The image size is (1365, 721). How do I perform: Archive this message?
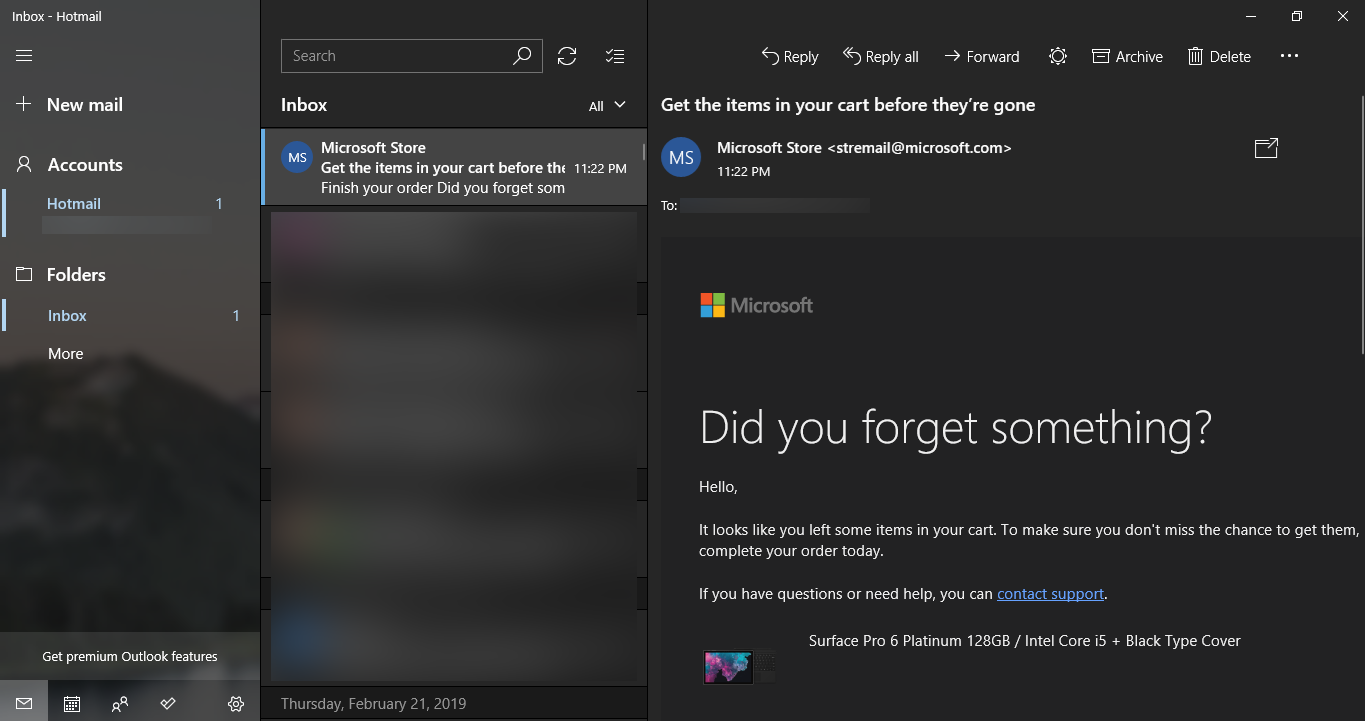pyautogui.click(x=1127, y=57)
